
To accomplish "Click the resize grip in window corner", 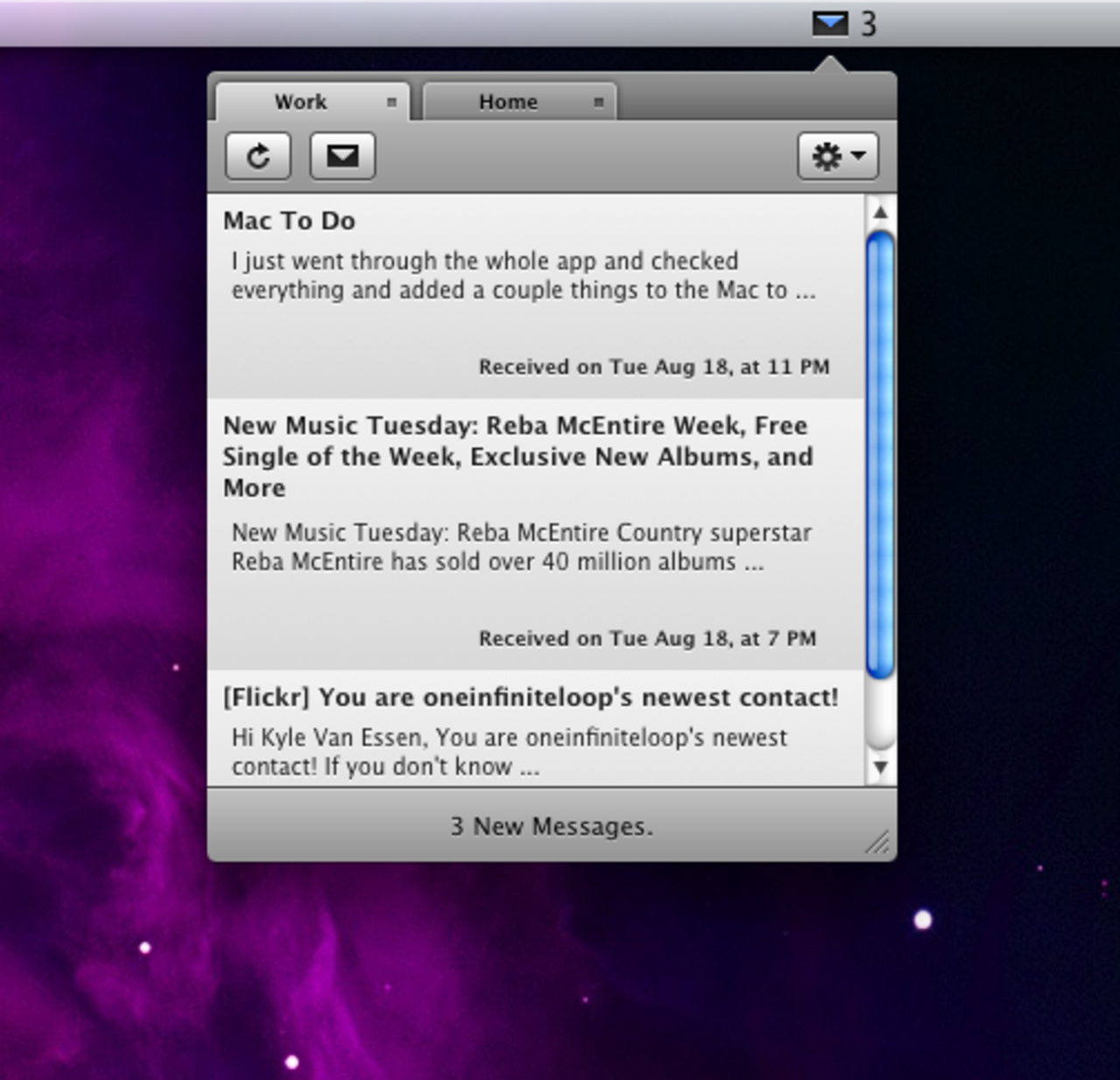I will (878, 842).
